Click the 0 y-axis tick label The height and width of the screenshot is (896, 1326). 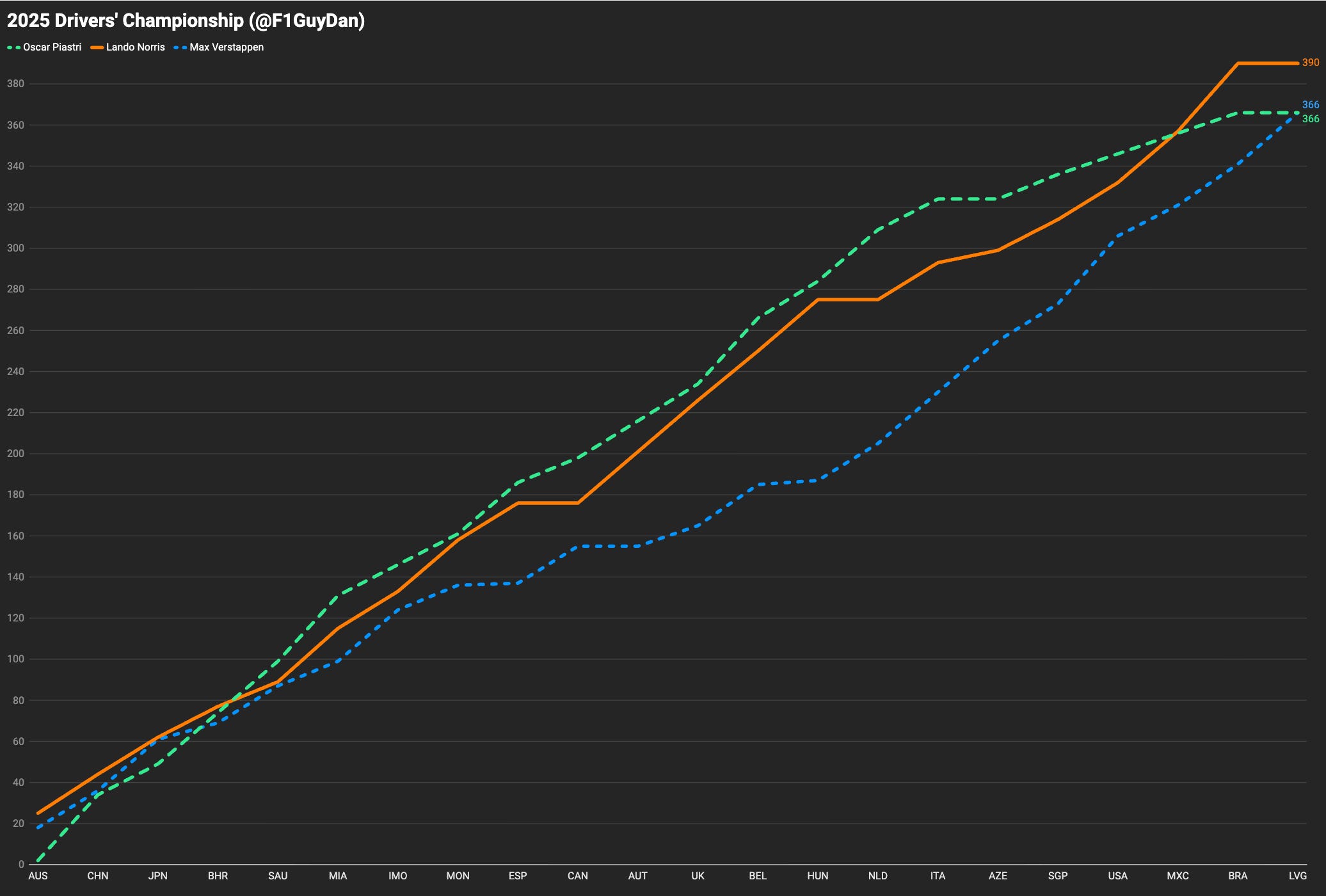(21, 865)
